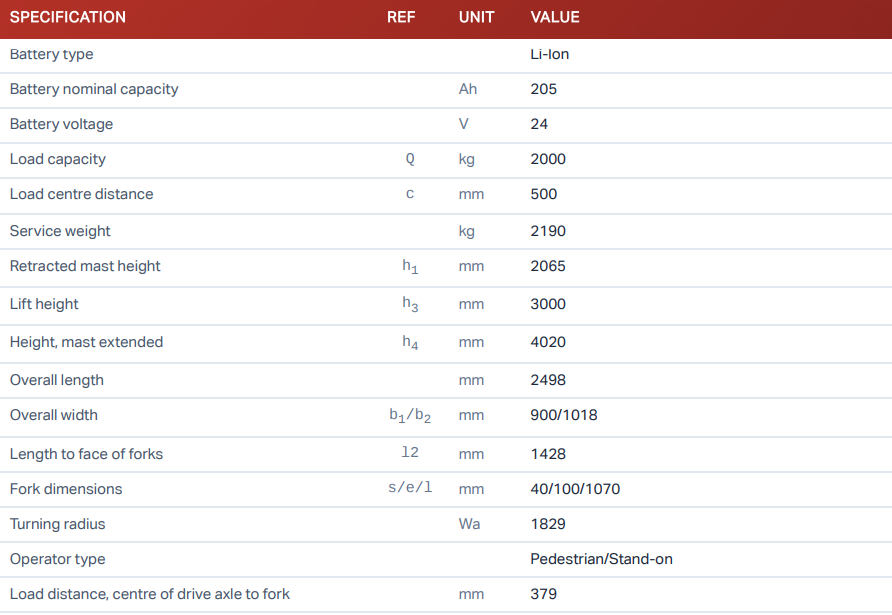The image size is (892, 615).
Task: Select the Overall length row label
Action: coord(57,380)
